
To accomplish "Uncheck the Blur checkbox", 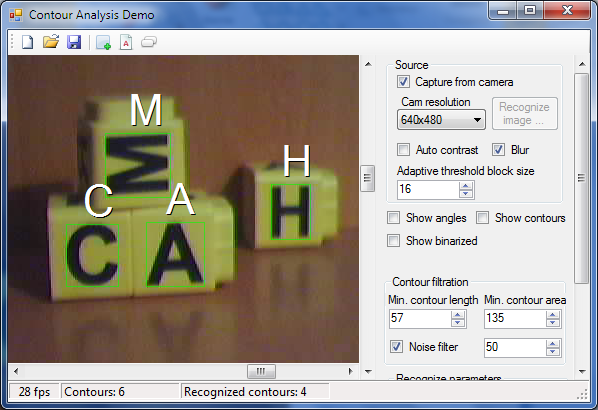I will pos(498,150).
